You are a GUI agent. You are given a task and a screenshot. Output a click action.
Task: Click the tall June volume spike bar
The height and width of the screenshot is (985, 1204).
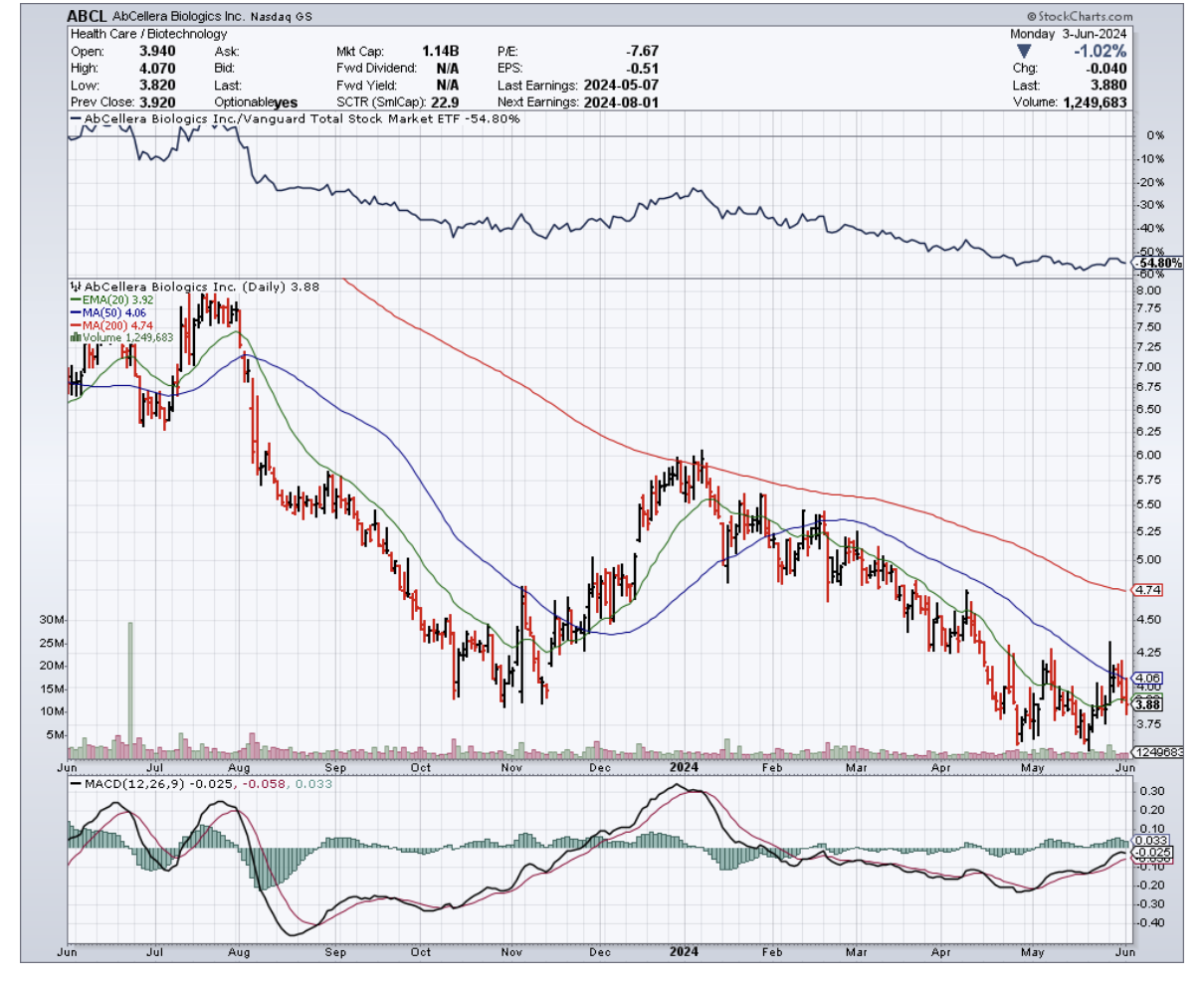tap(129, 687)
